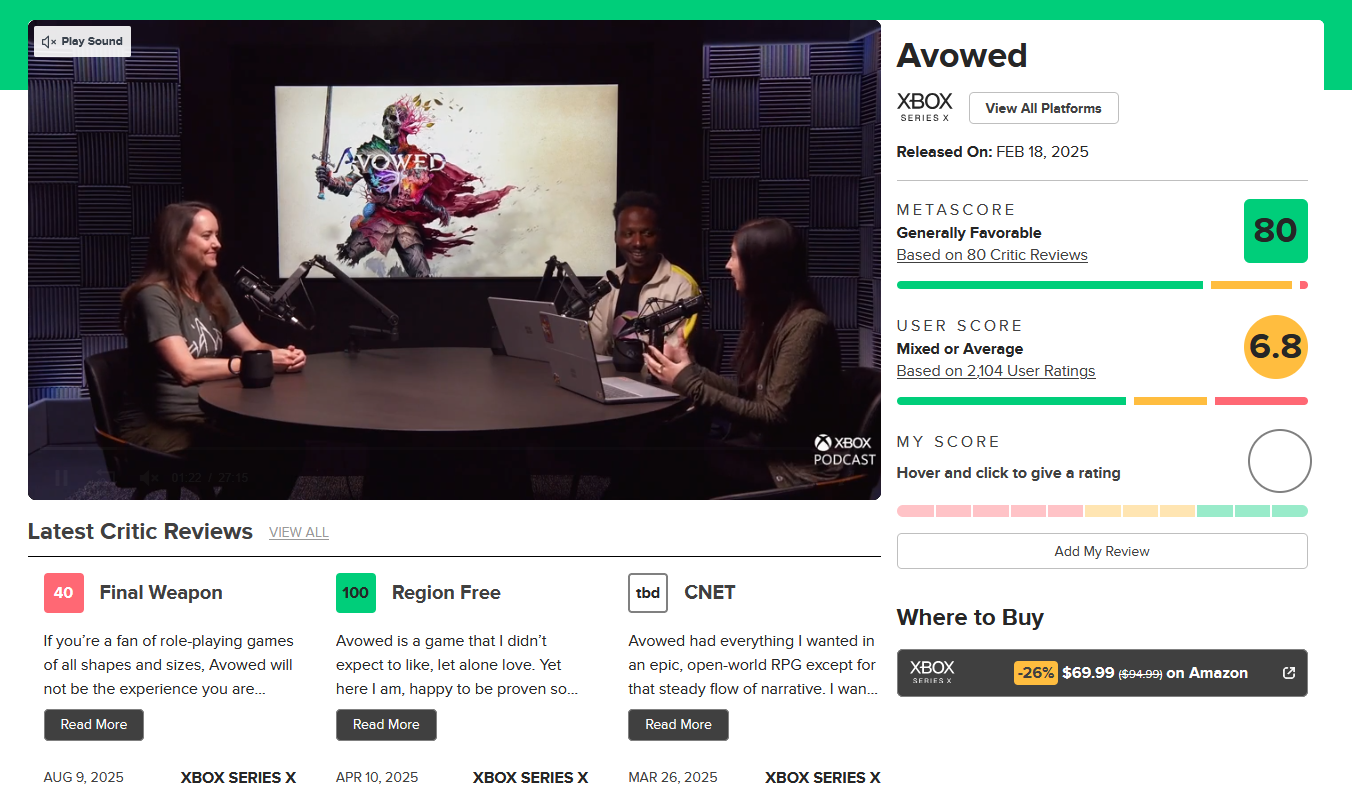This screenshot has width=1352, height=812.
Task: Click the green 100 score badge for Region Free
Action: pos(355,593)
